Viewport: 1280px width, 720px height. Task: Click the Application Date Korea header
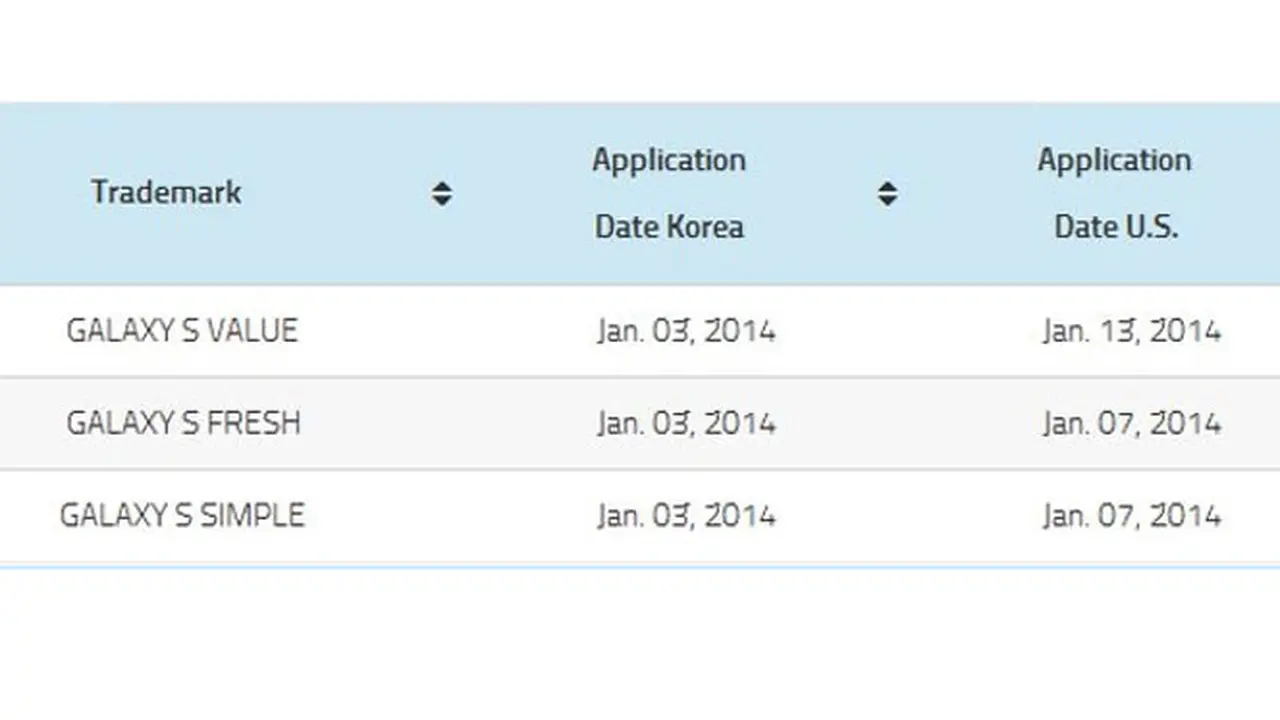[669, 193]
